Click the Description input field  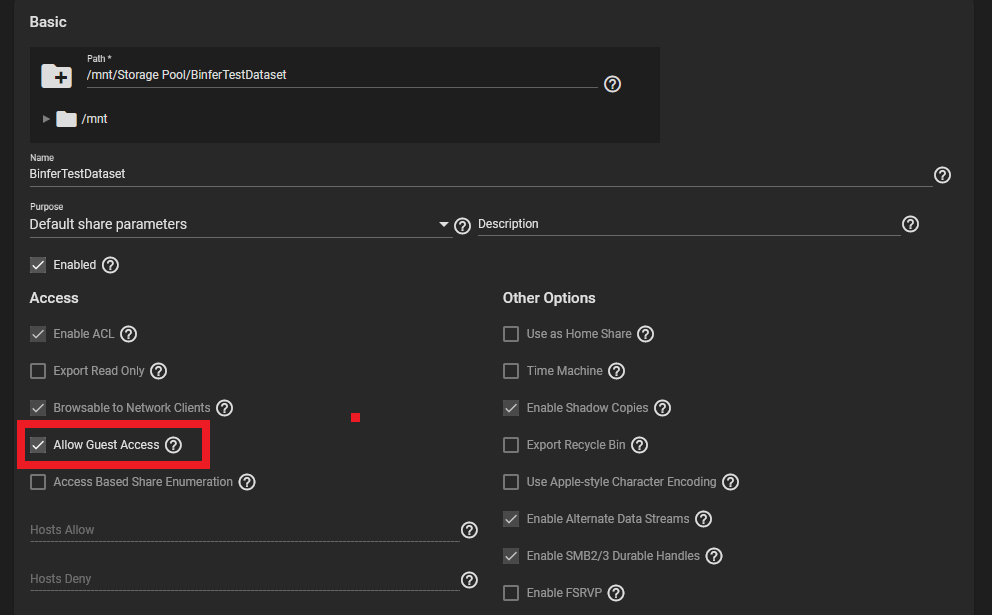point(688,224)
